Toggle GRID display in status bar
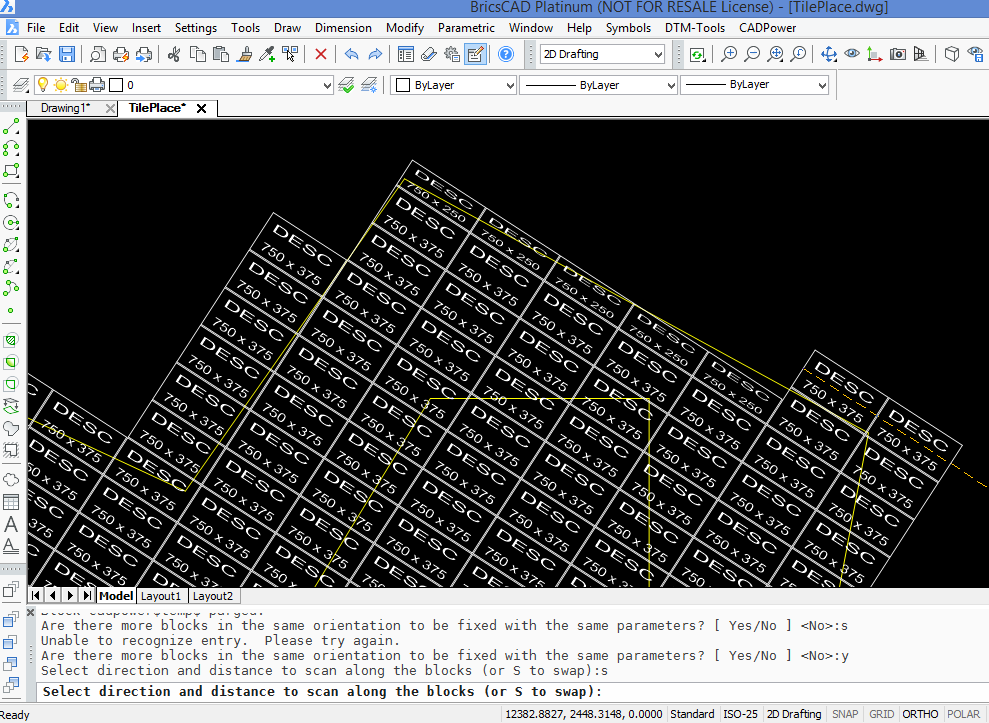This screenshot has width=989, height=723. click(881, 714)
